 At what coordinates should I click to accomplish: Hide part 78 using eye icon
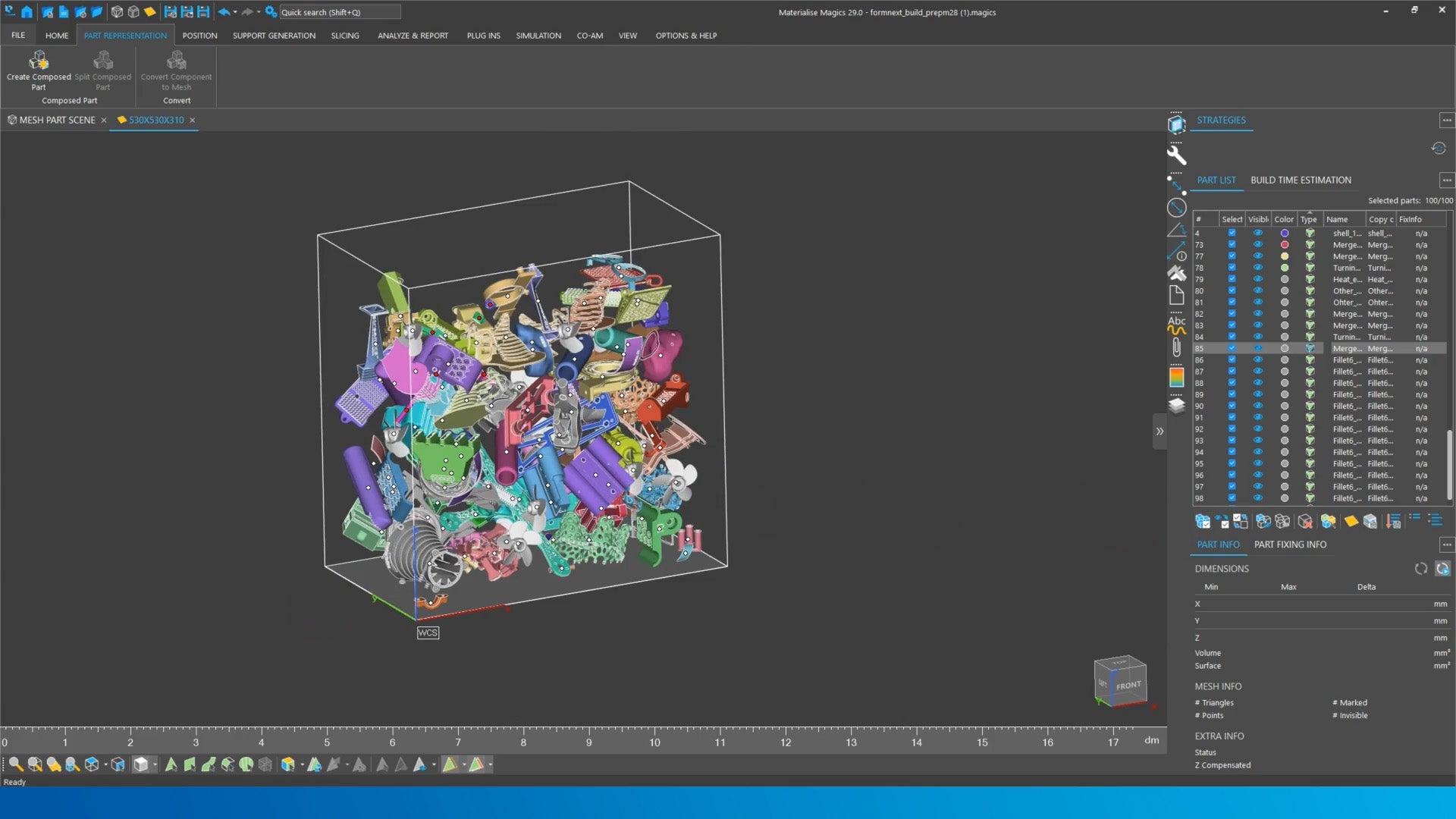(1257, 268)
